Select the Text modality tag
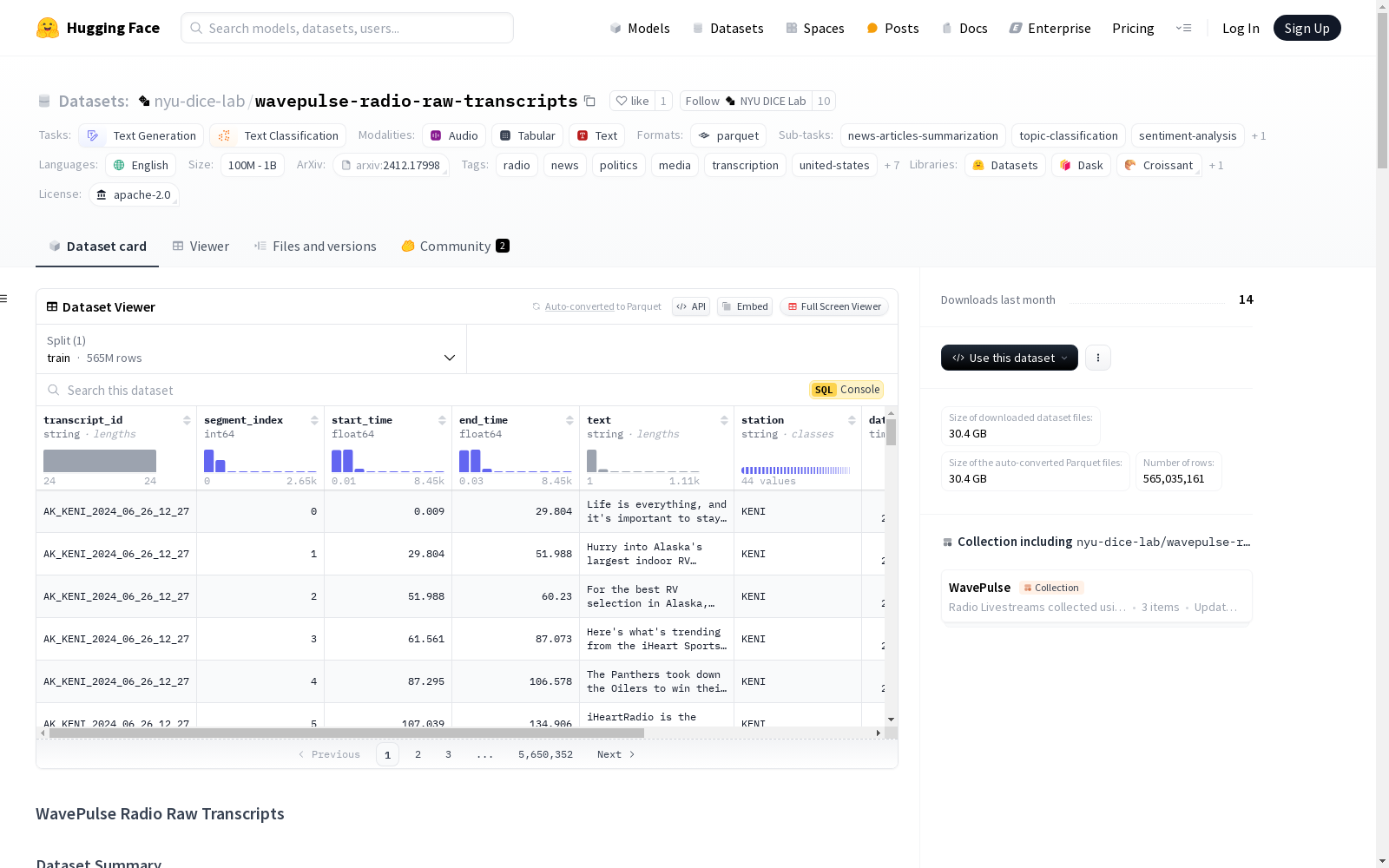1389x868 pixels. click(x=596, y=135)
